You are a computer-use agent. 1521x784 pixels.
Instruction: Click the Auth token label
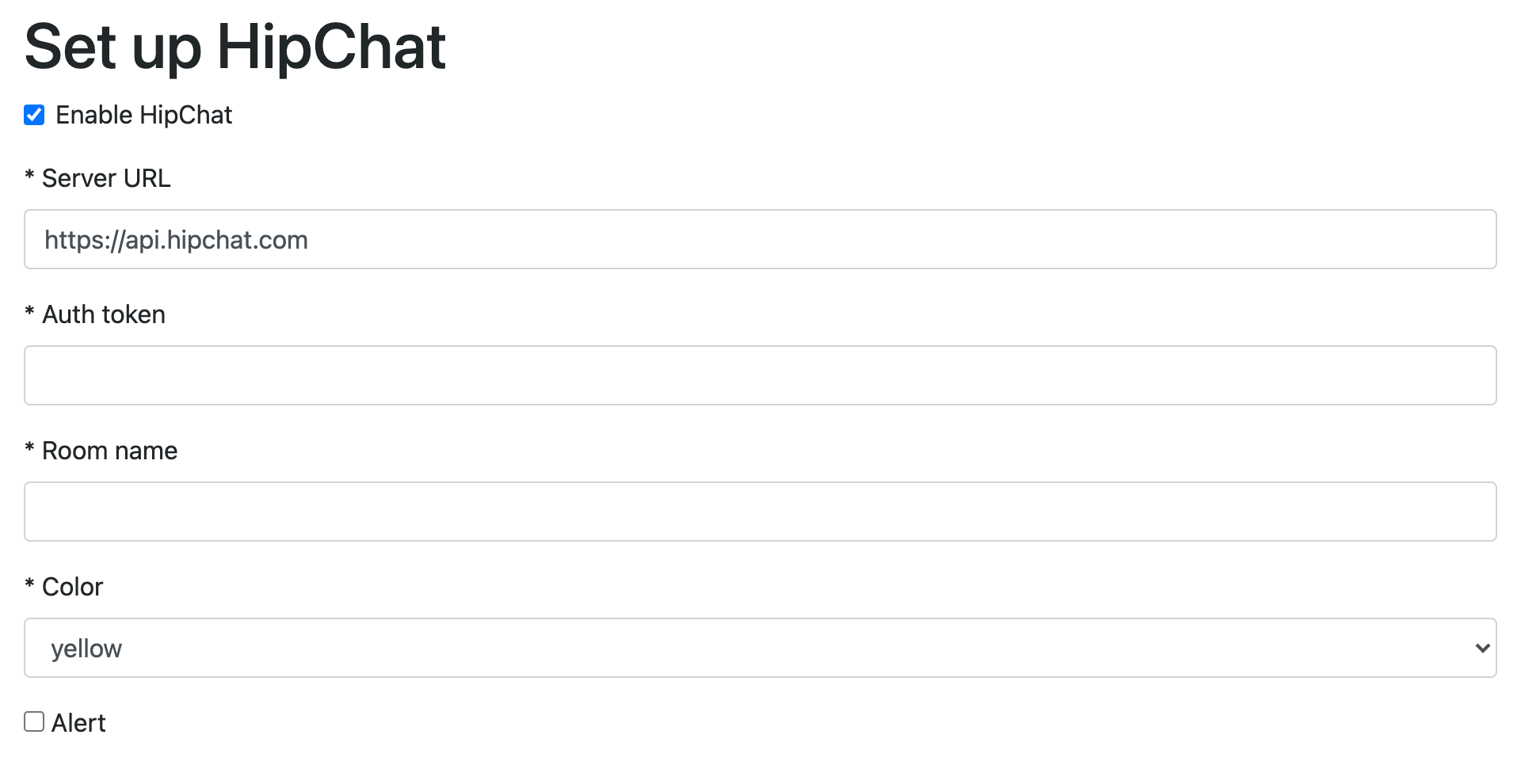click(95, 314)
